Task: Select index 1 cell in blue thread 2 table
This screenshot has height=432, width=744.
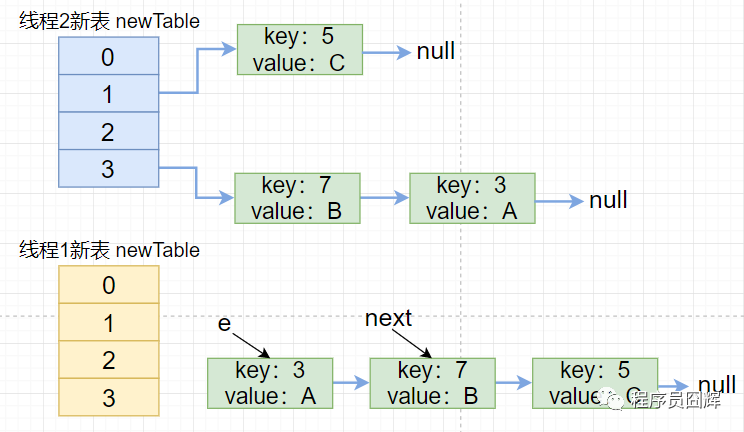Action: pyautogui.click(x=108, y=93)
